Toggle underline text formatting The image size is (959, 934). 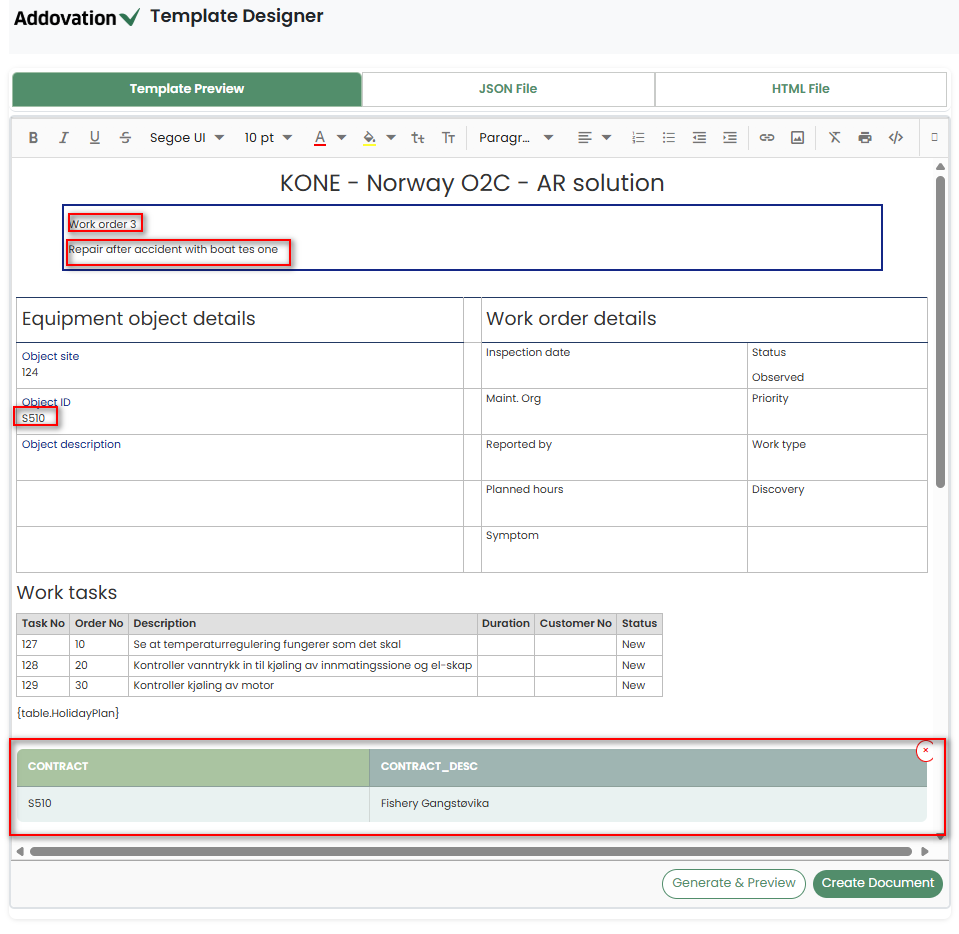(x=95, y=138)
